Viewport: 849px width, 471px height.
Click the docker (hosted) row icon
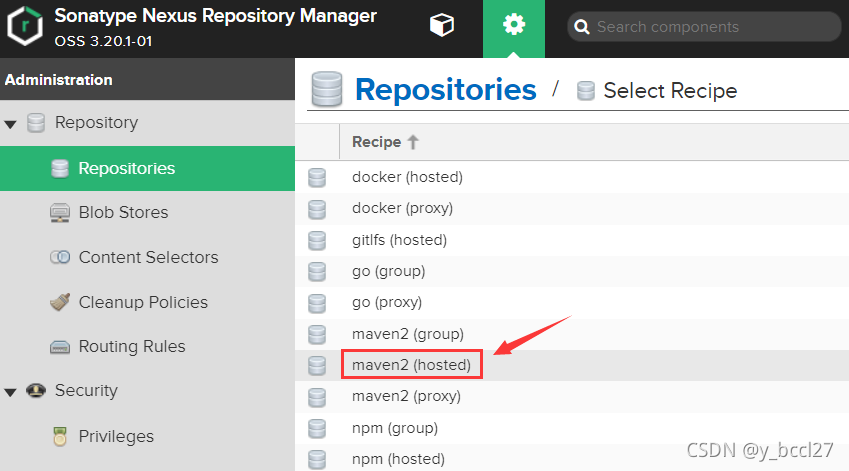click(x=317, y=178)
